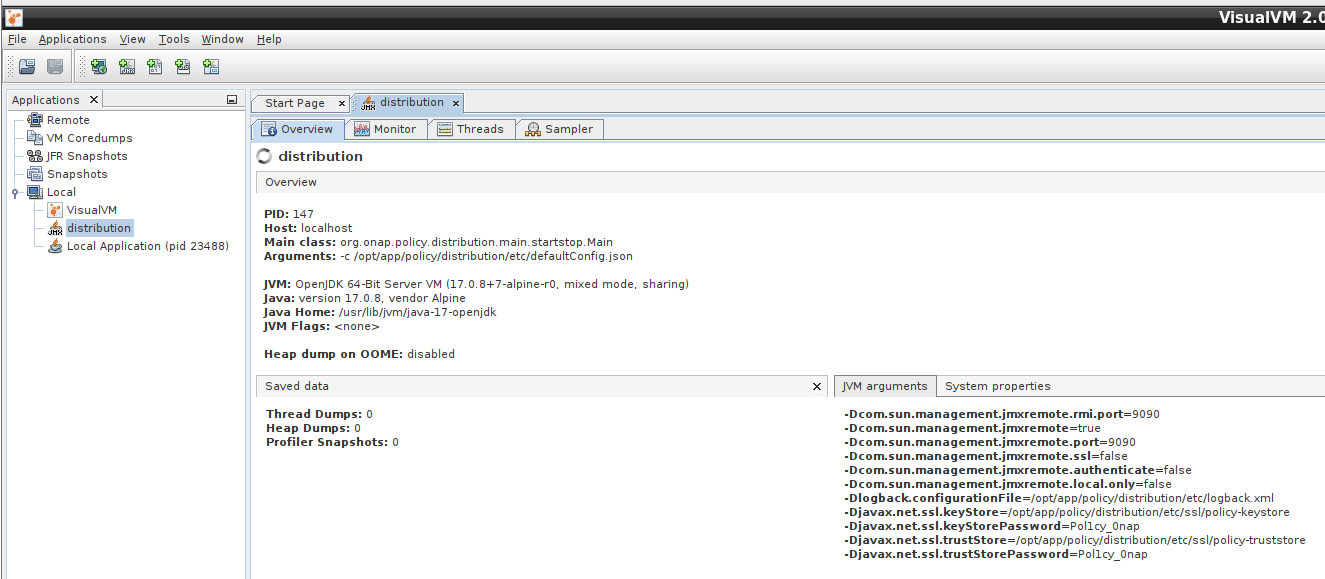Viewport: 1325px width, 579px height.
Task: Open the Applications menu
Action: tap(72, 39)
